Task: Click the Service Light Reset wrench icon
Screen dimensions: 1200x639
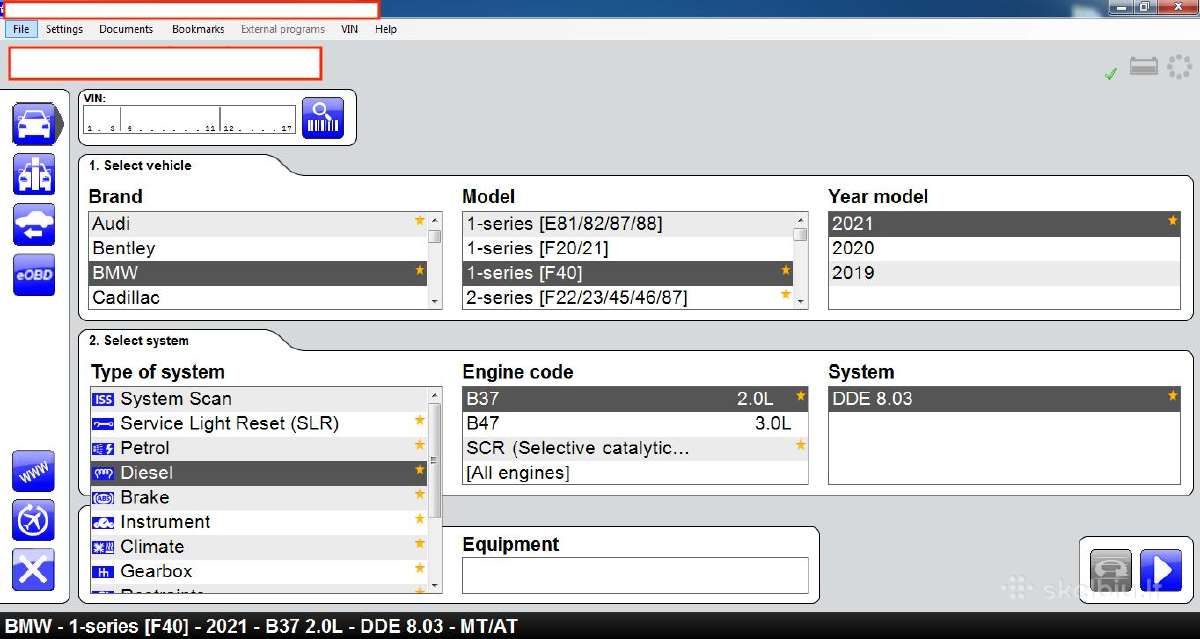Action: pos(103,424)
